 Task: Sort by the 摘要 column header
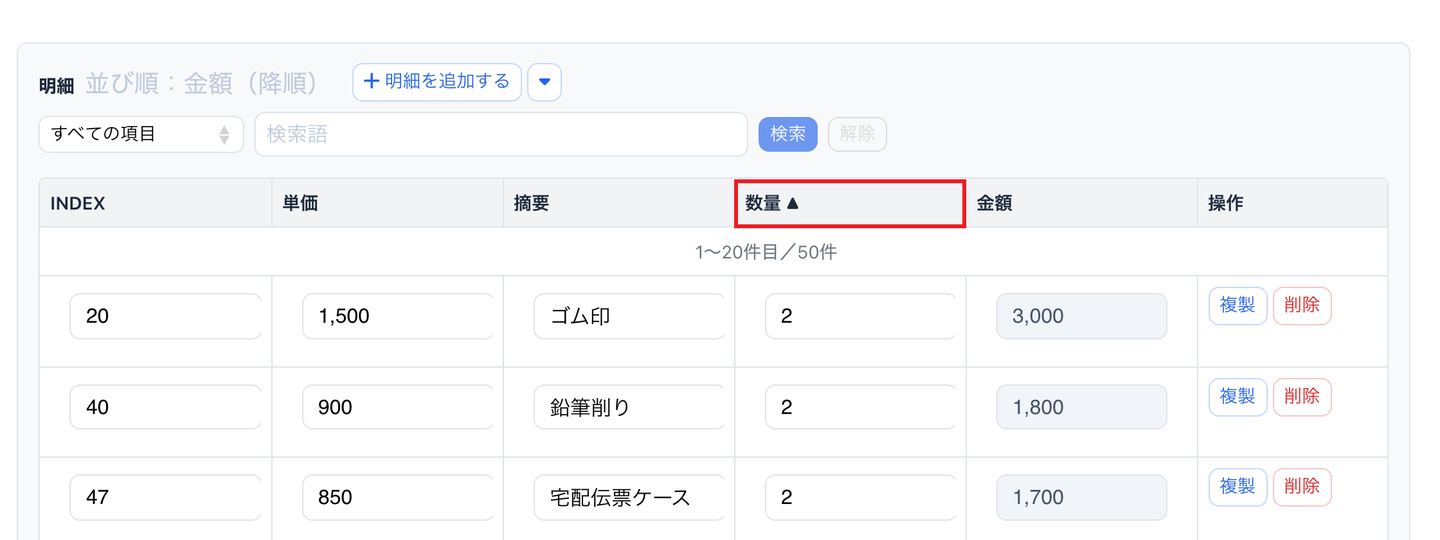pyautogui.click(x=619, y=203)
